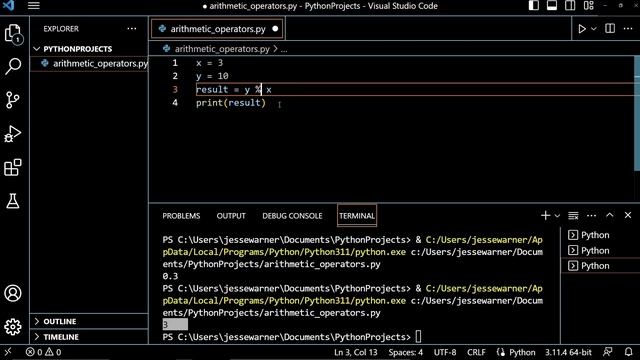Toggle the primary side bar layout icon
Screen dimensions: 640x360
coord(533,6)
